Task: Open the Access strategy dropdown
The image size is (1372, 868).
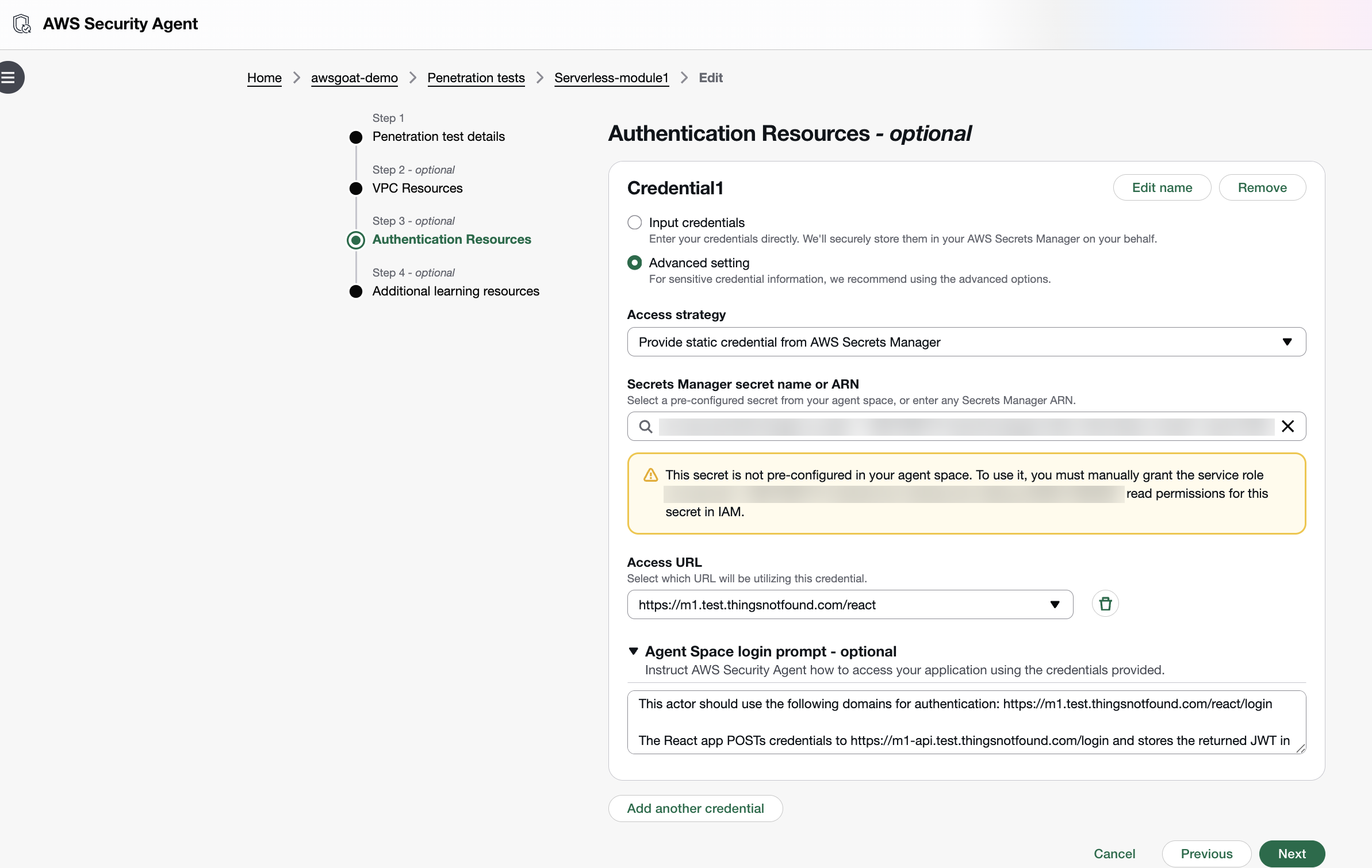Action: (x=1287, y=341)
